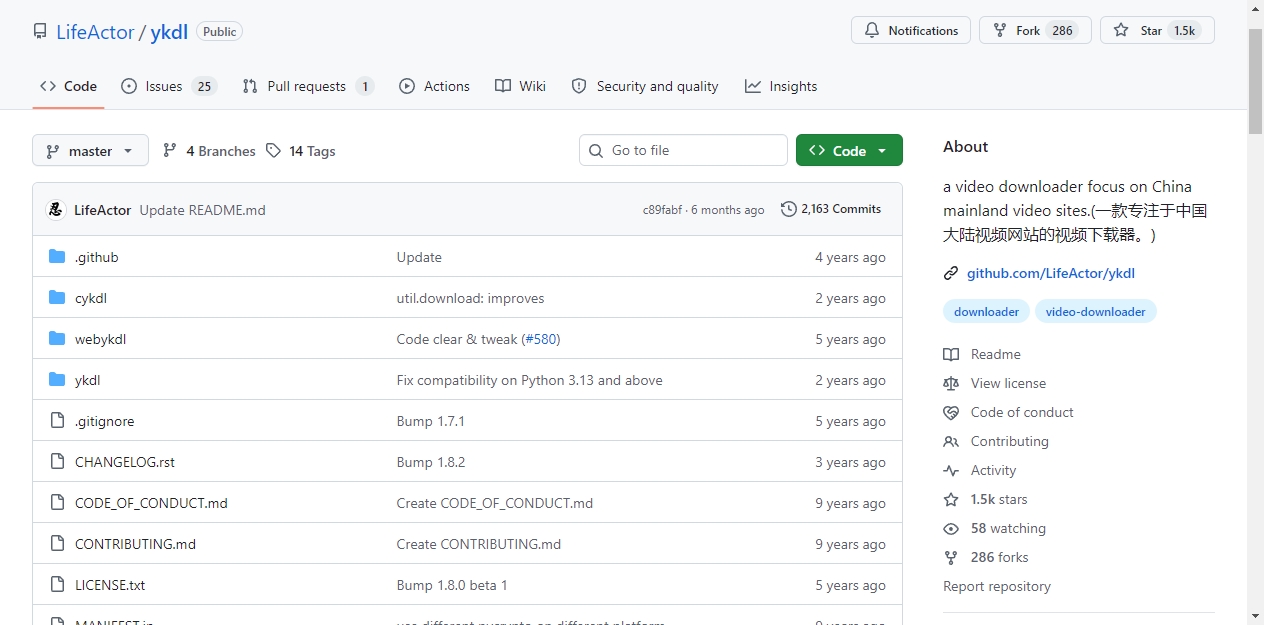The height and width of the screenshot is (625, 1264).
Task: View the 4 Branches link
Action: 209,151
